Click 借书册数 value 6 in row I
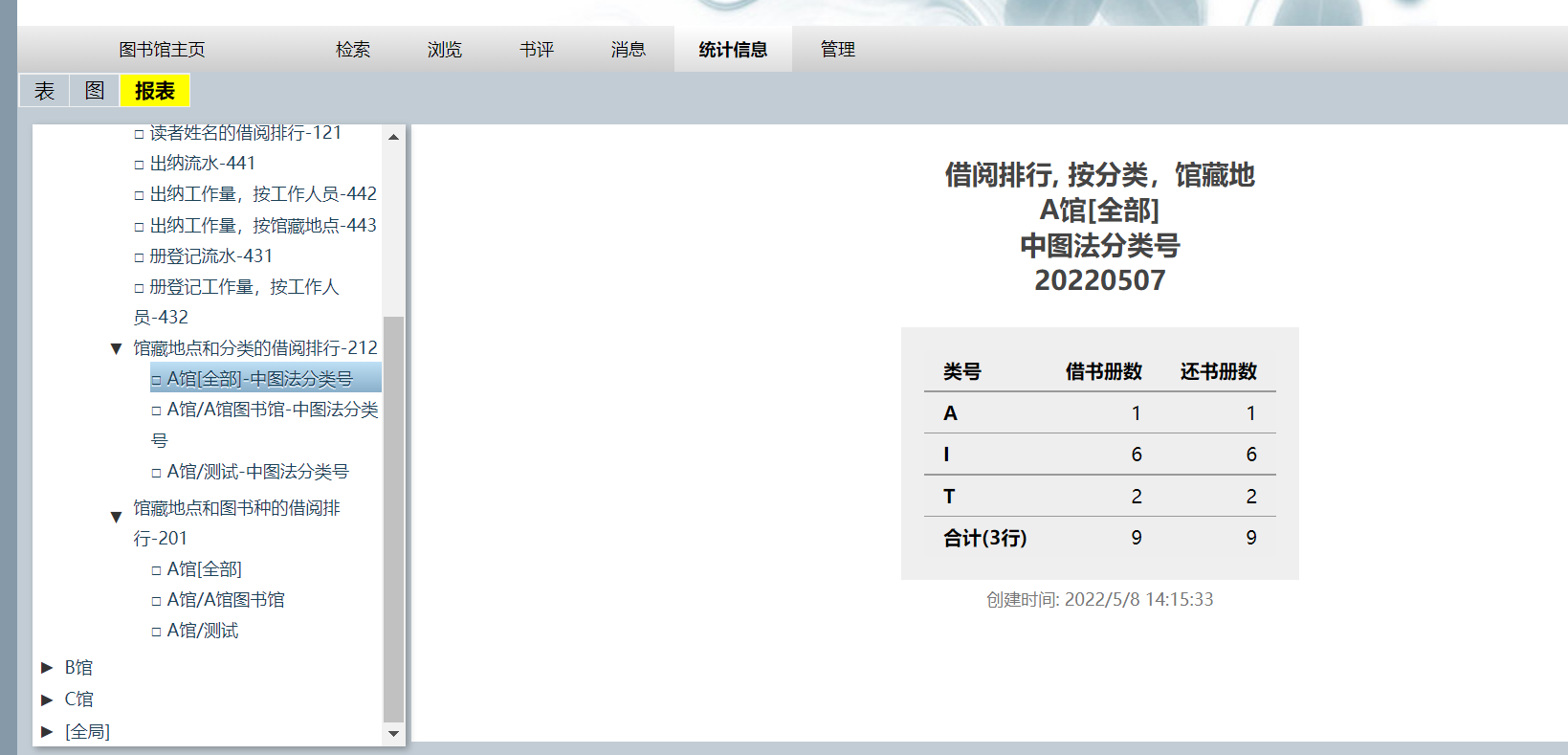This screenshot has width=1568, height=755. pos(1137,455)
